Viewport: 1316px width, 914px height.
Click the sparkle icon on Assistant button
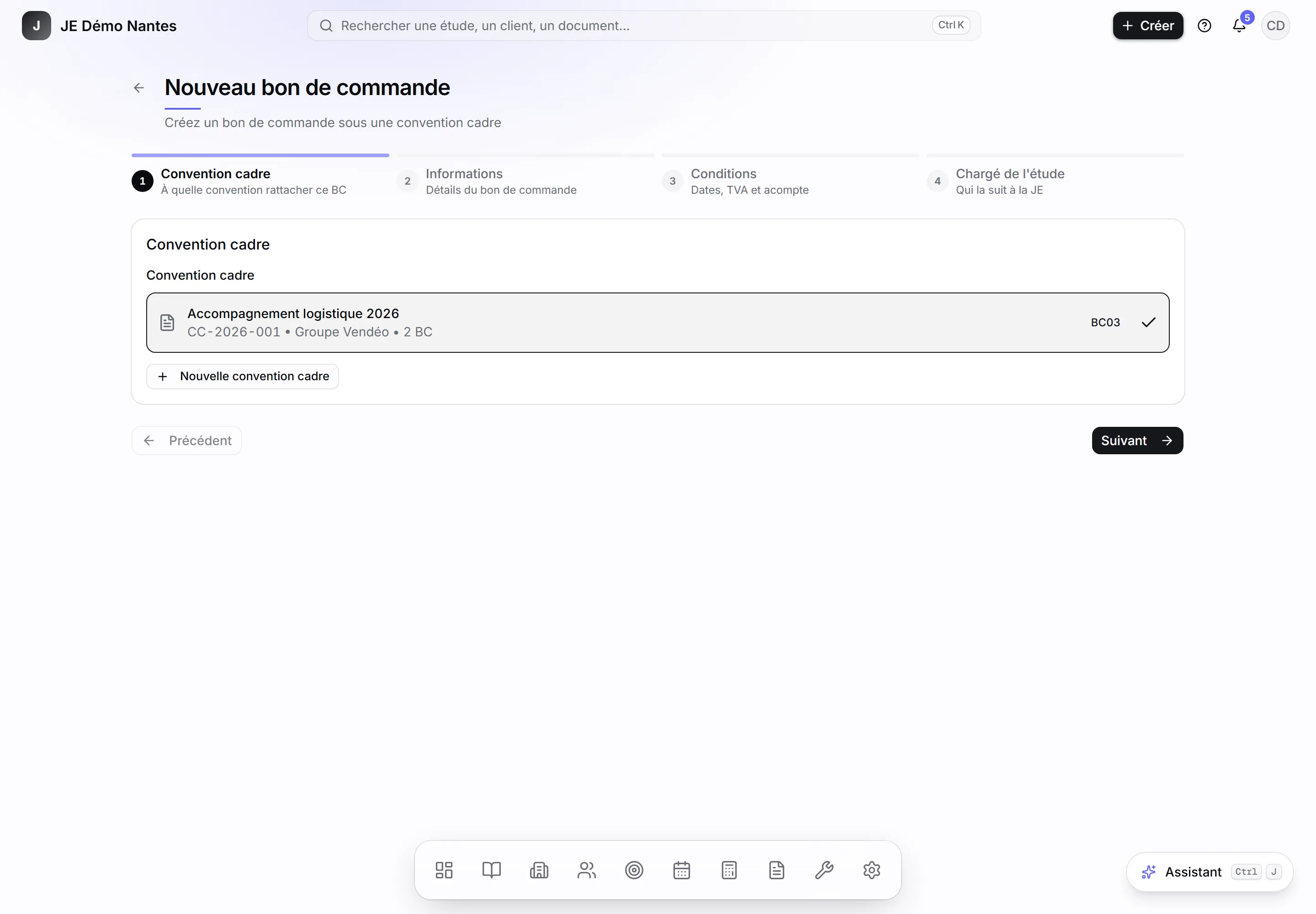(1148, 871)
